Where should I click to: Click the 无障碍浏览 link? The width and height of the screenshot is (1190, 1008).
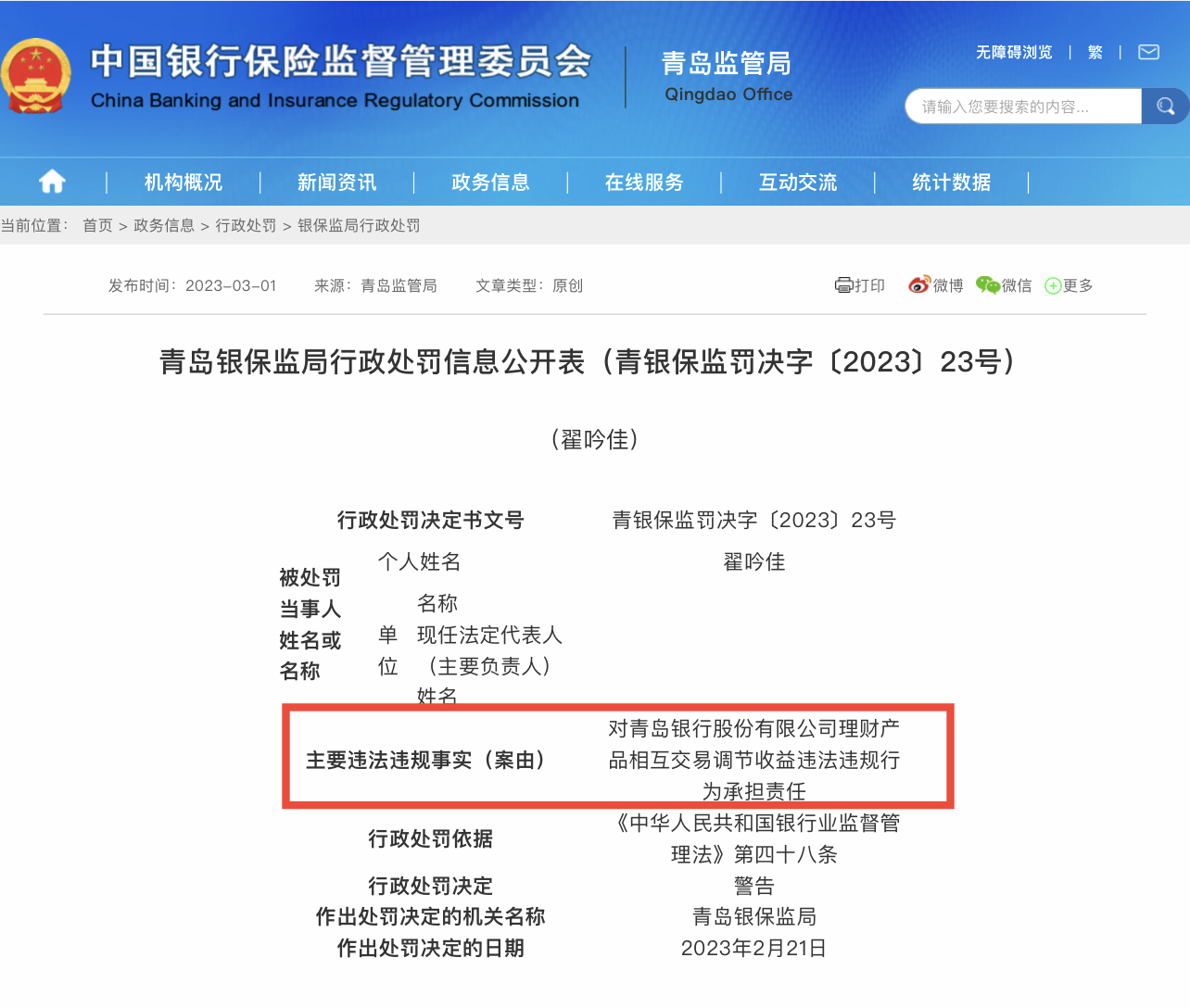tap(1014, 52)
